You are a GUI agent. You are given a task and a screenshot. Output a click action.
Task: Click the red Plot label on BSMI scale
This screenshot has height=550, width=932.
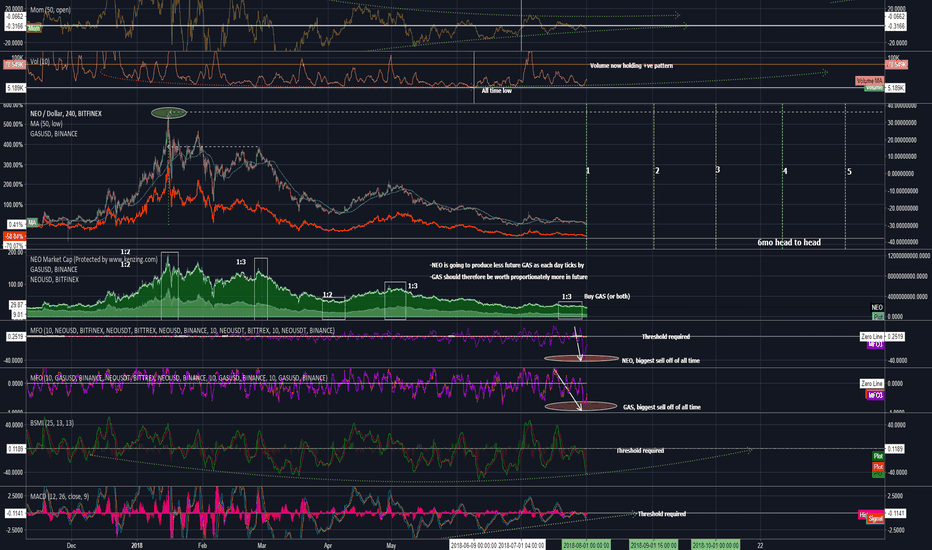pyautogui.click(x=878, y=467)
